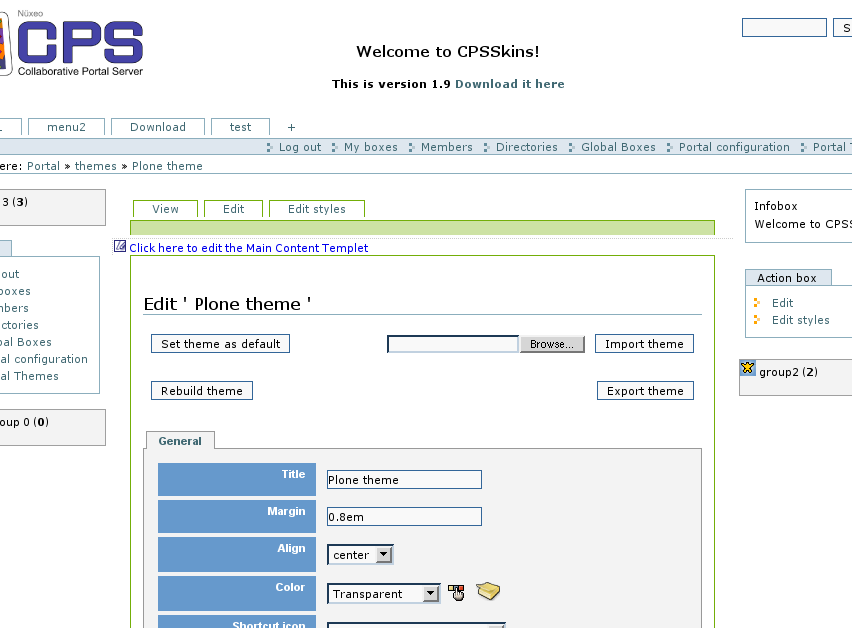Click Edit styles in the Action box
Viewport: 852px width, 628px height.
click(x=801, y=320)
